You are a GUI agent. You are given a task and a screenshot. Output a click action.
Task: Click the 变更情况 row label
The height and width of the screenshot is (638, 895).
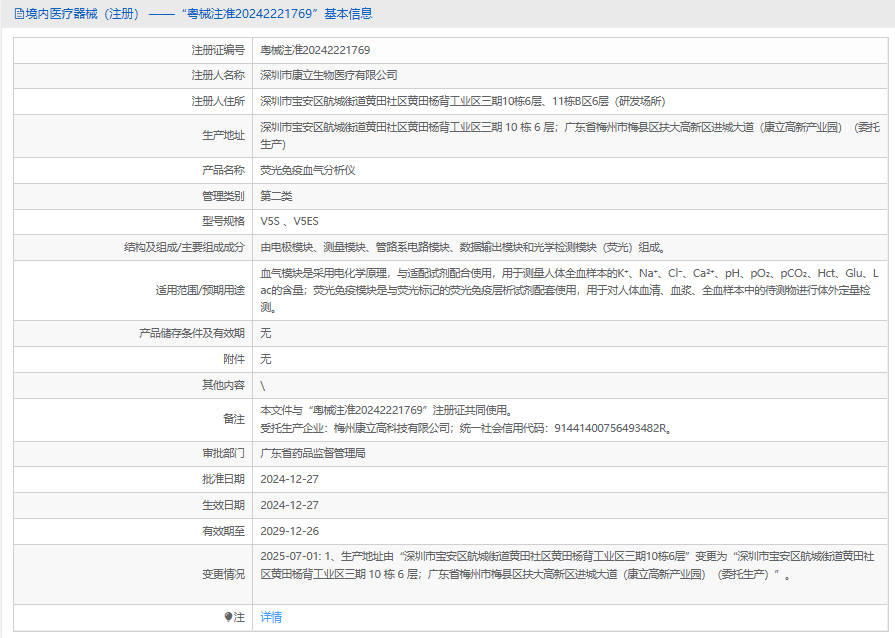coord(223,574)
